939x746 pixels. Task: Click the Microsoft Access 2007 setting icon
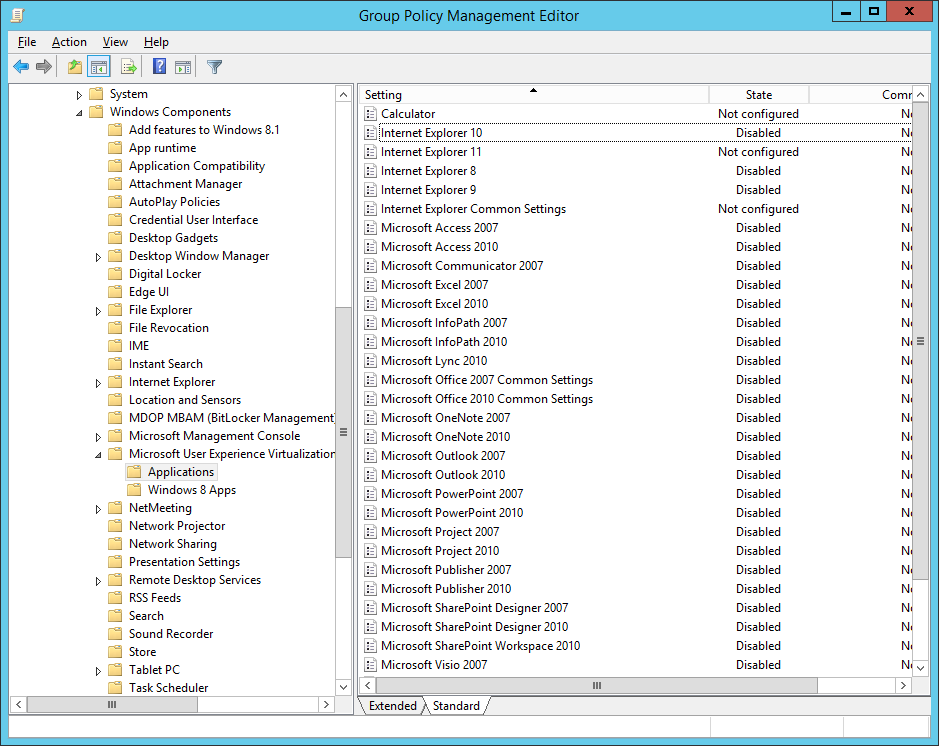click(371, 228)
